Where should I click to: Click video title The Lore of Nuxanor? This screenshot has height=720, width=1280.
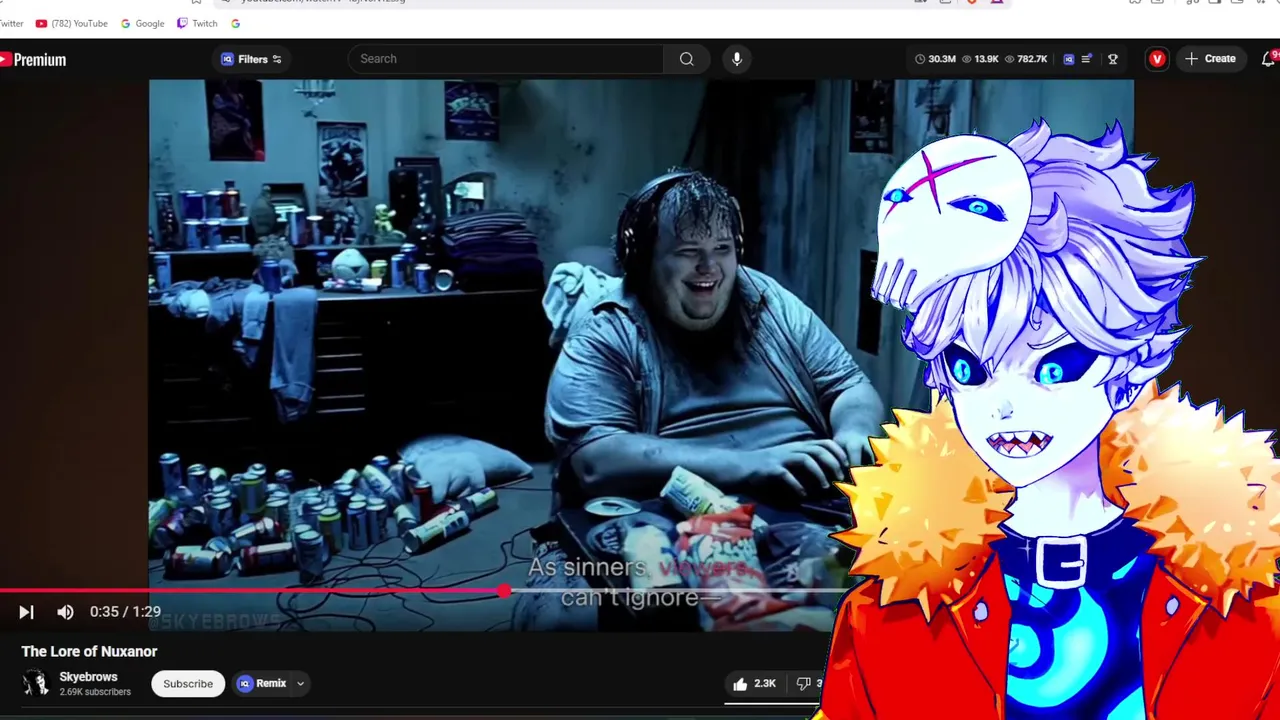click(89, 651)
